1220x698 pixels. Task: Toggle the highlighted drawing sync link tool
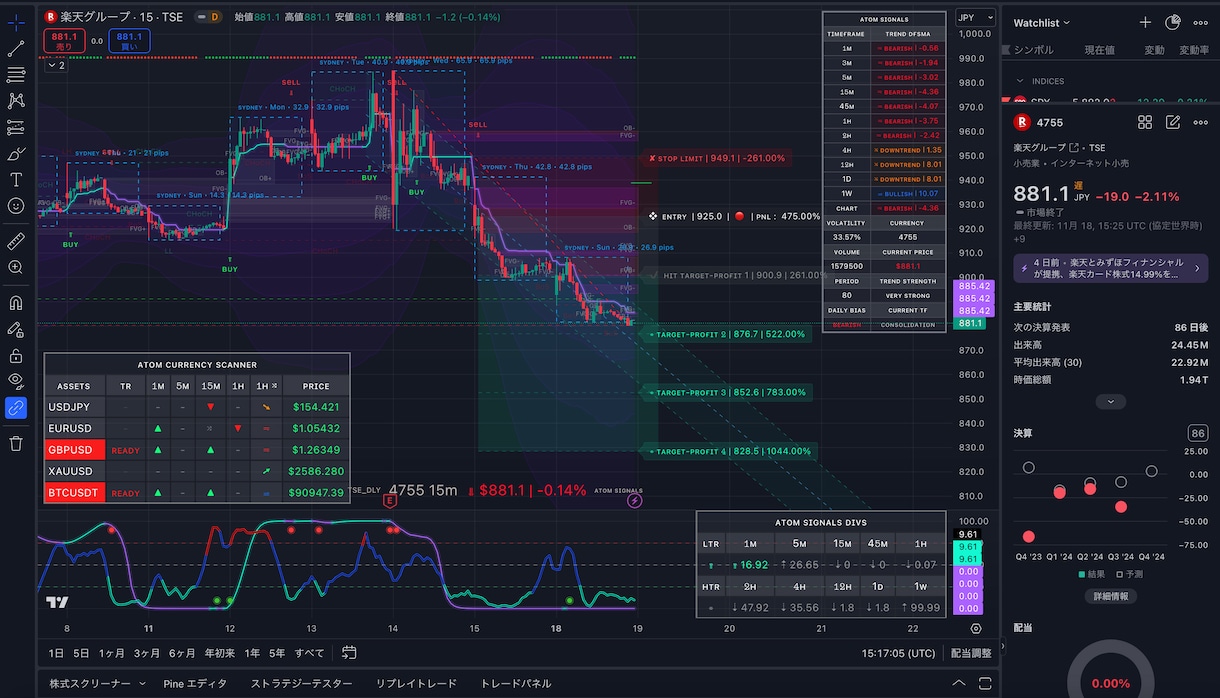16,407
